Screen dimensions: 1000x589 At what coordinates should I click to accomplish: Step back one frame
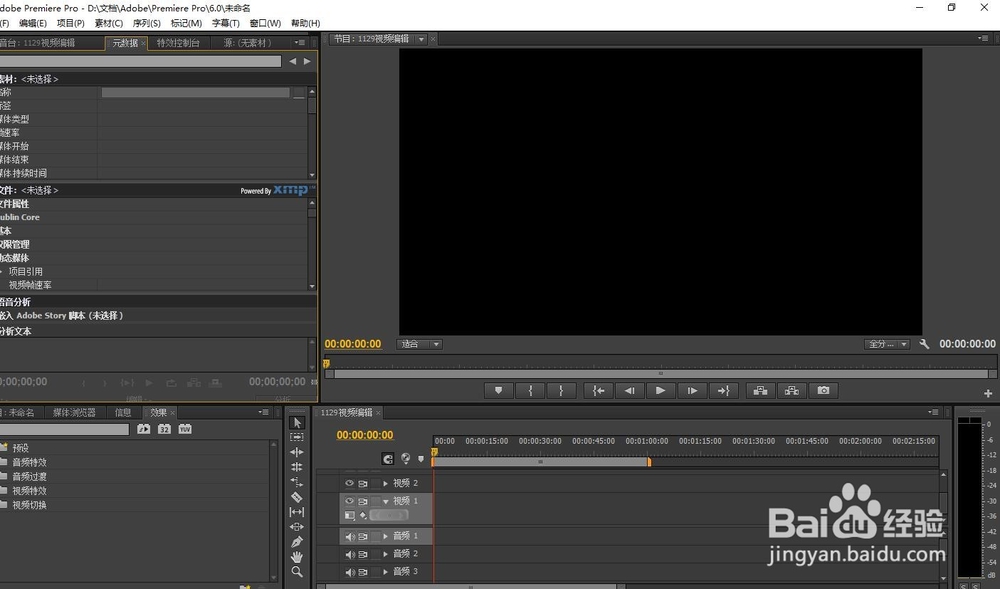pos(629,391)
